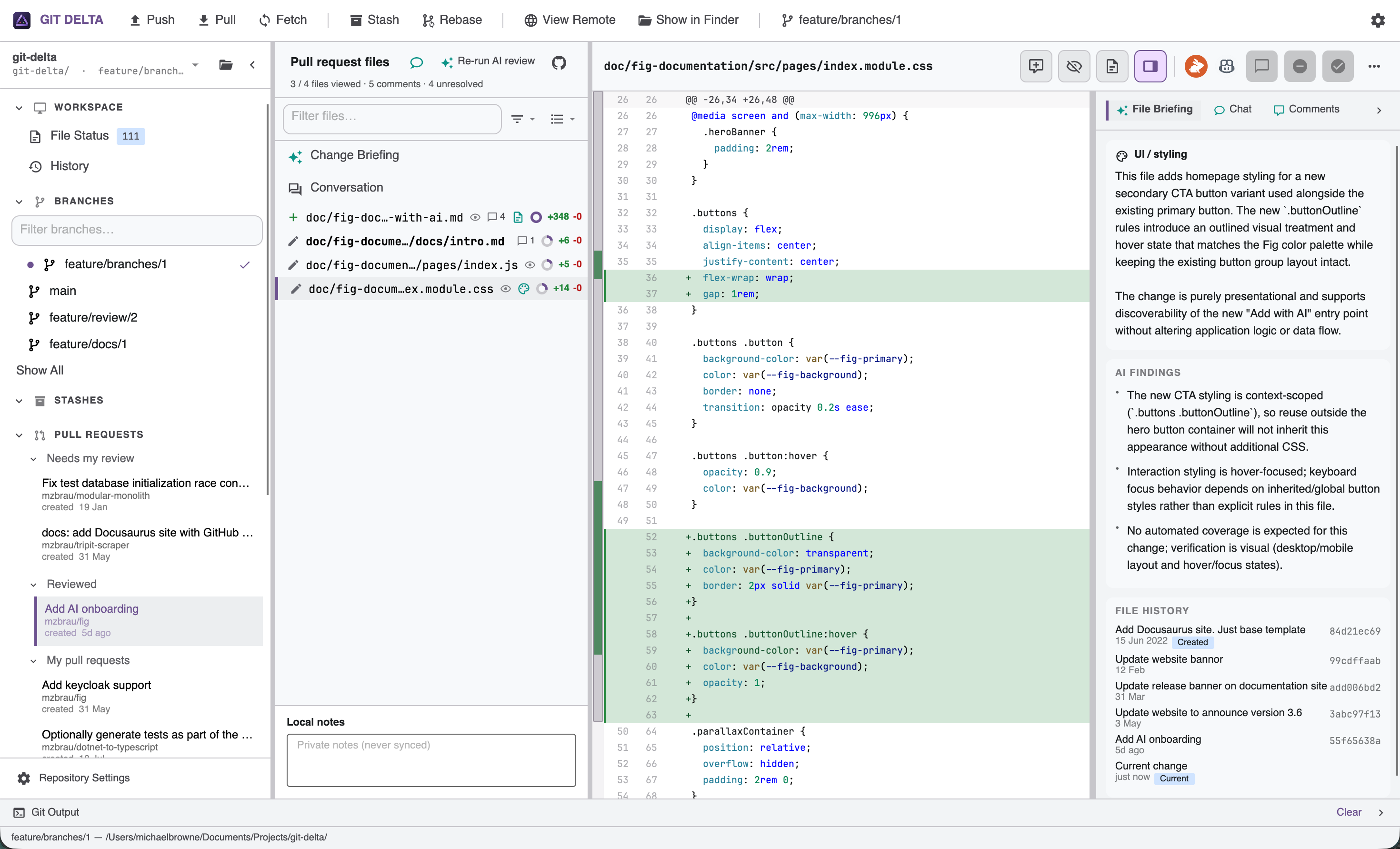Open View Remote in the toolbar
This screenshot has width=1400, height=849.
pyautogui.click(x=570, y=20)
